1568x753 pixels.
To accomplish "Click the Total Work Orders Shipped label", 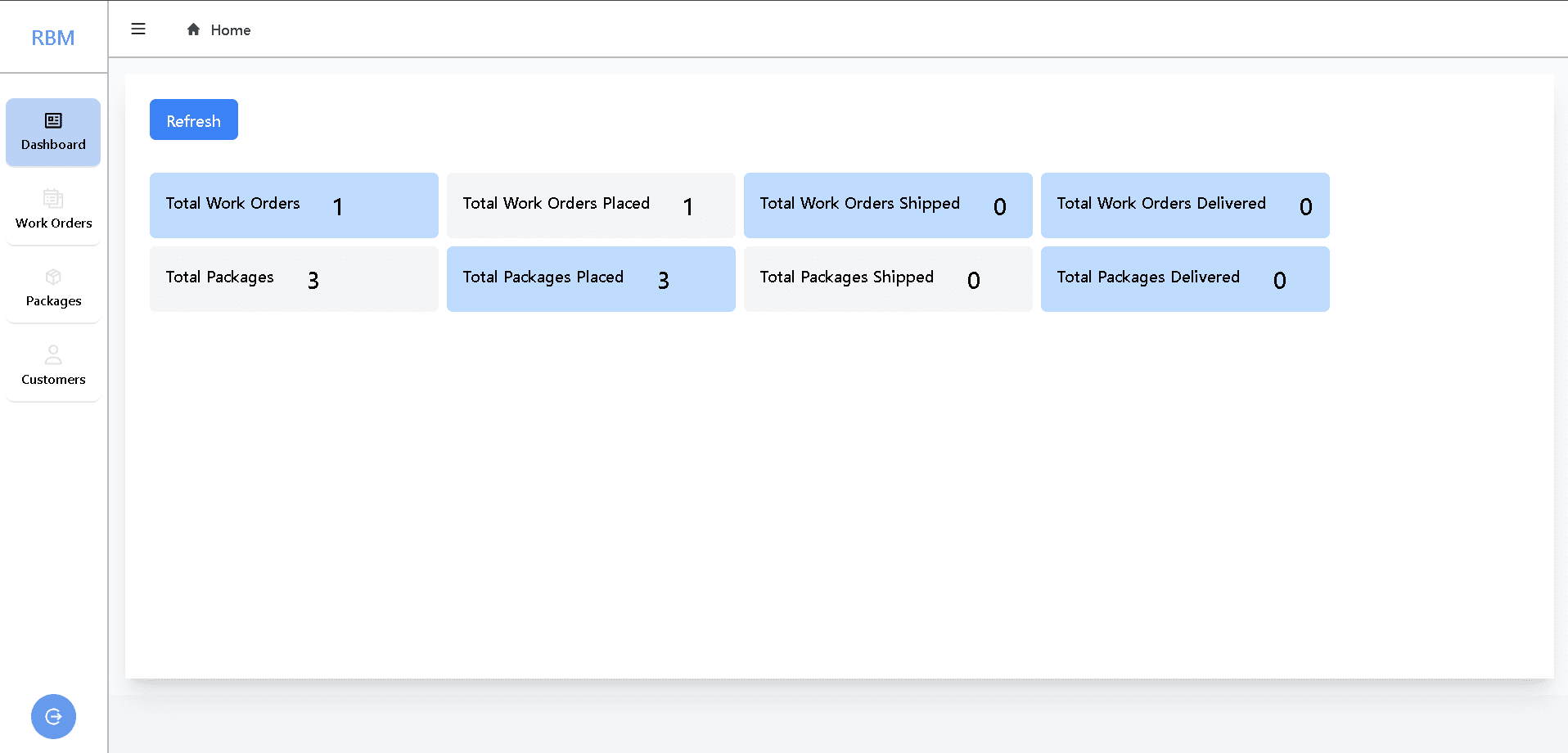I will [x=860, y=204].
